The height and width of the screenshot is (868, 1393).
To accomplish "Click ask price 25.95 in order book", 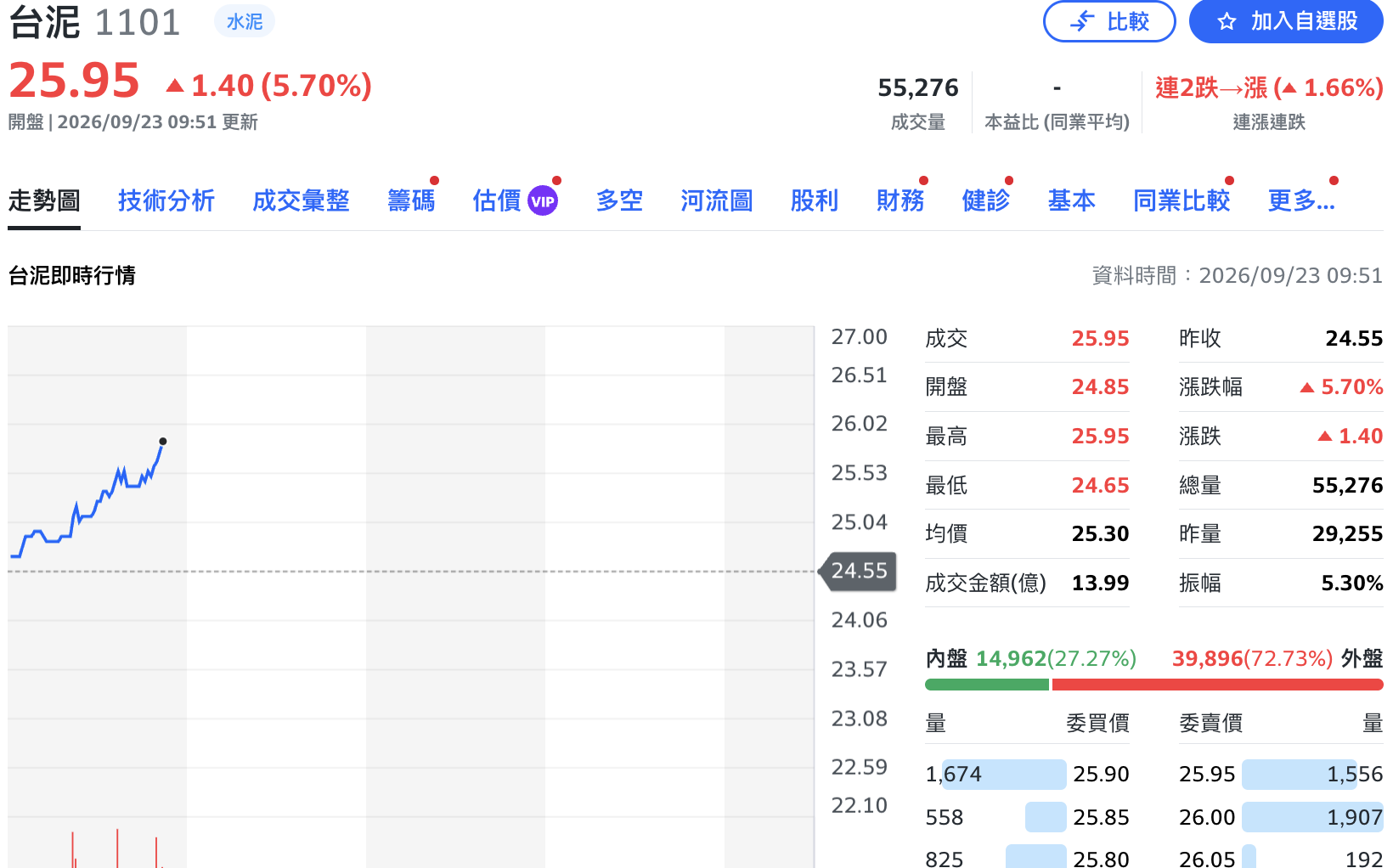I will coord(1207,775).
